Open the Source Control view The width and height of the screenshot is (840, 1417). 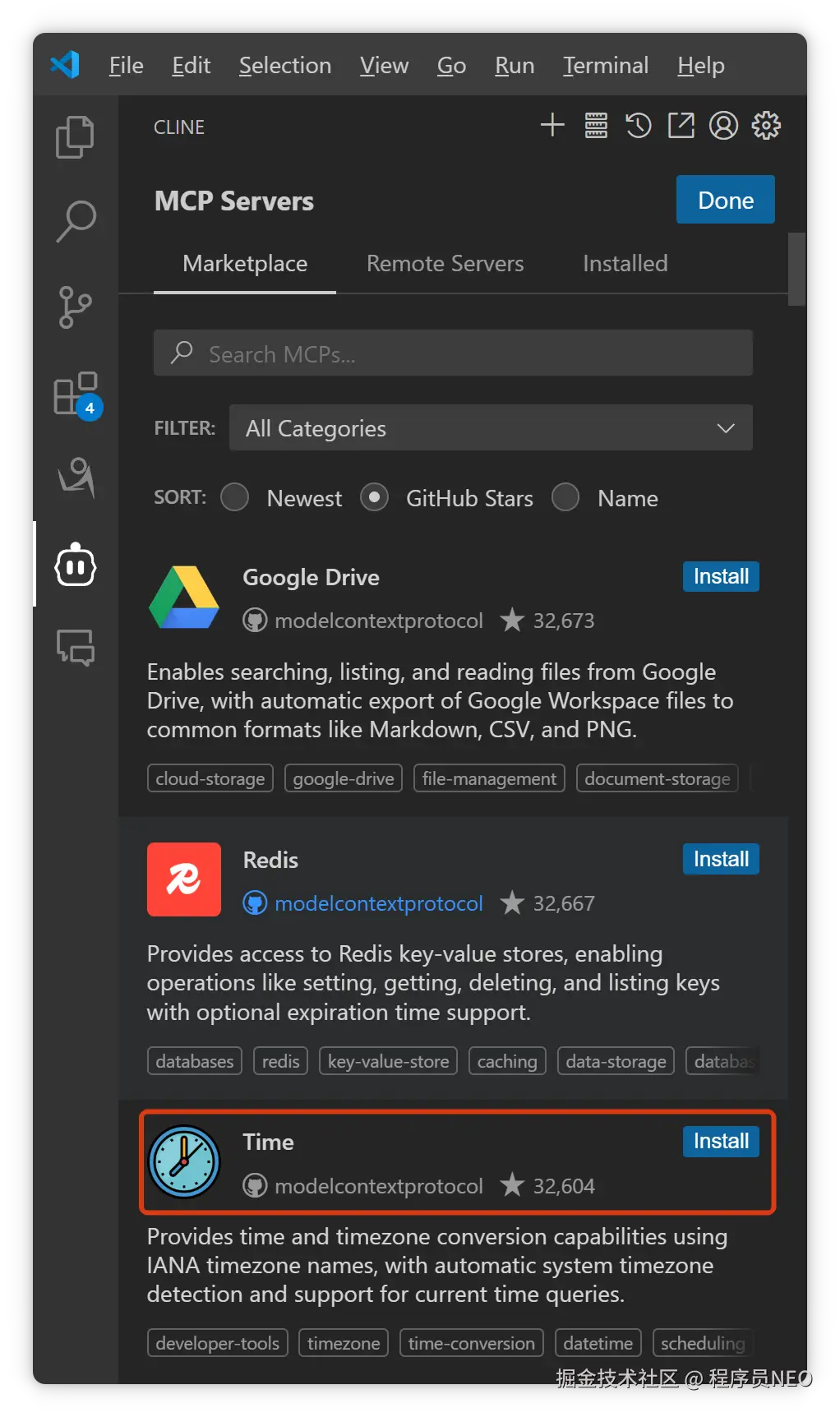coord(75,307)
